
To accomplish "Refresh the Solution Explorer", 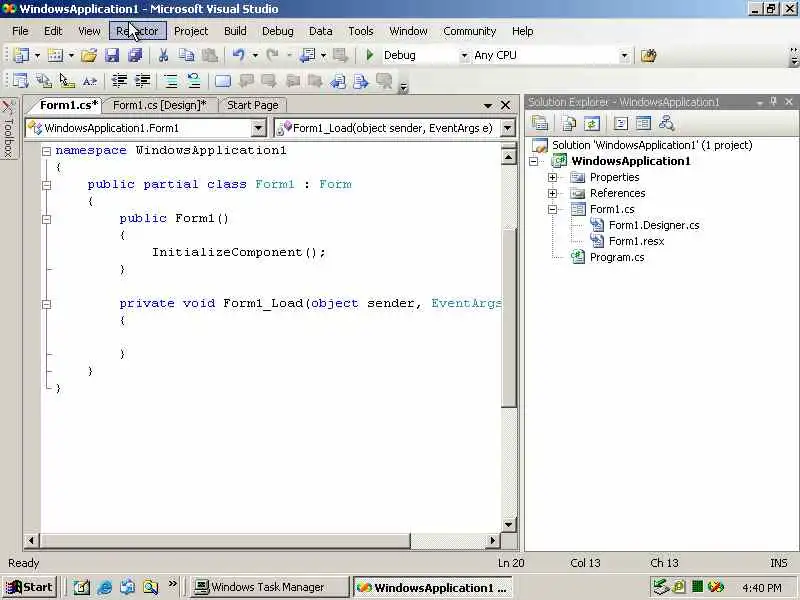I will point(592,123).
